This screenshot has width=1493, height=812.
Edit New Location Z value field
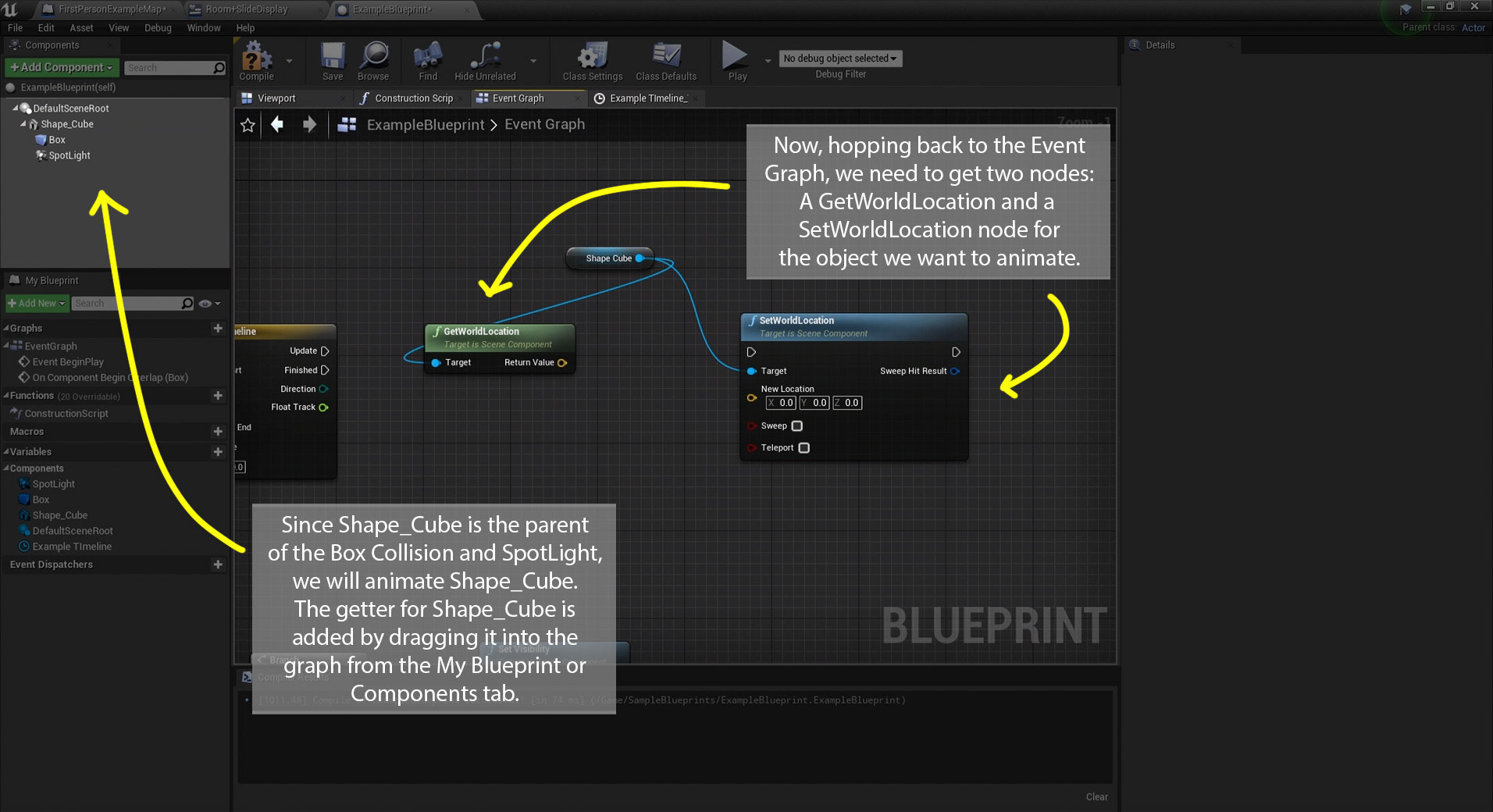click(x=847, y=403)
